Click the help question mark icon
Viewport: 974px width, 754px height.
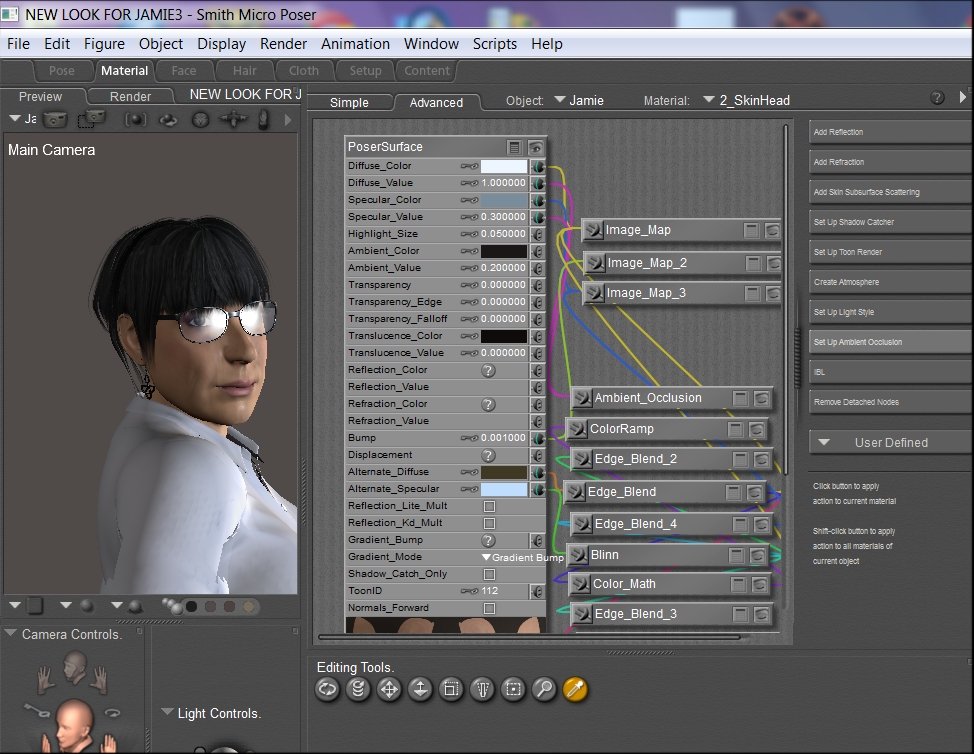(x=937, y=98)
